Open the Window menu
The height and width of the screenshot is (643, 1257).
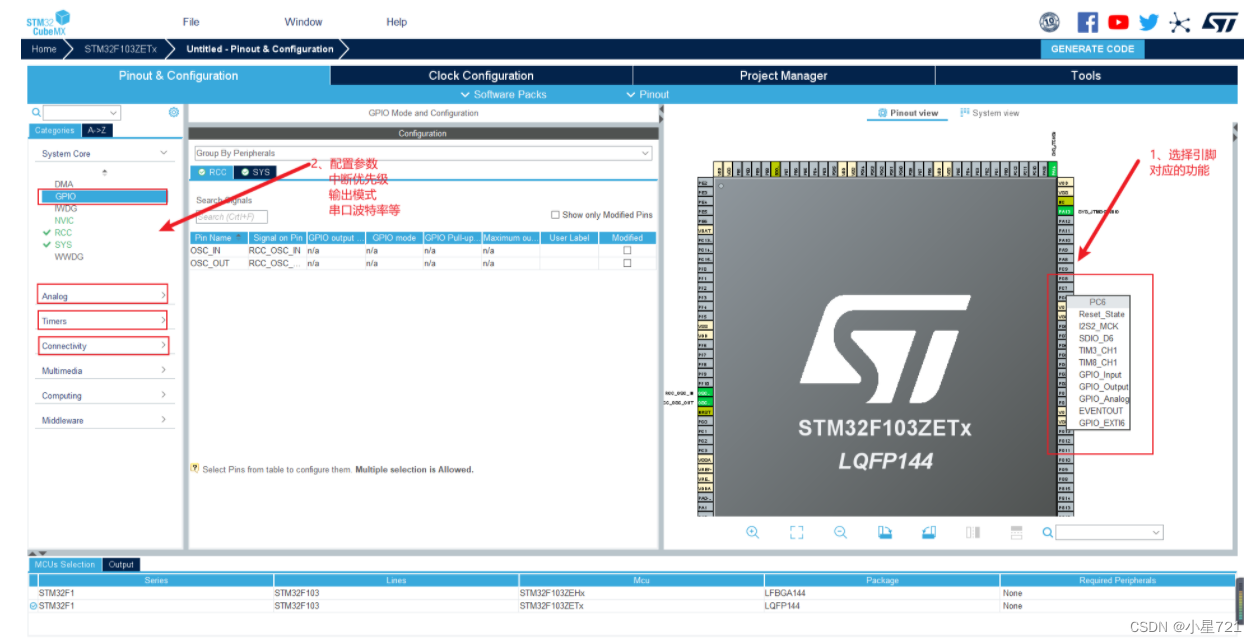[x=303, y=22]
